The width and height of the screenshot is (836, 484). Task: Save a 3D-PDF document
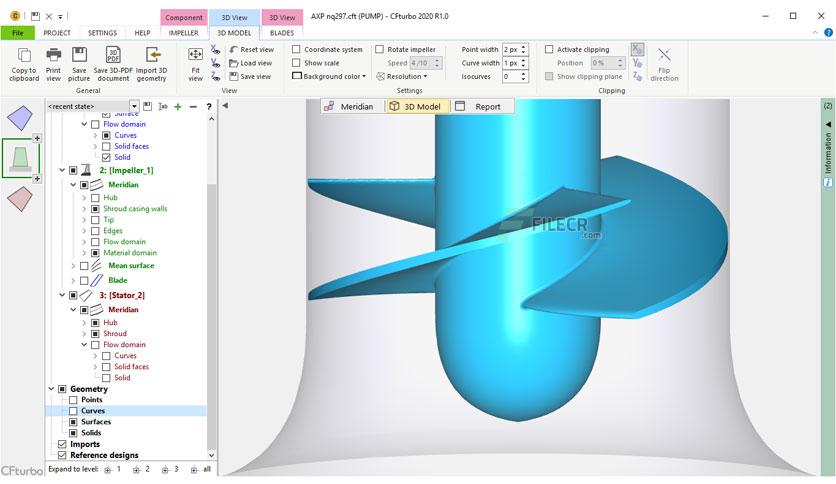pyautogui.click(x=113, y=64)
